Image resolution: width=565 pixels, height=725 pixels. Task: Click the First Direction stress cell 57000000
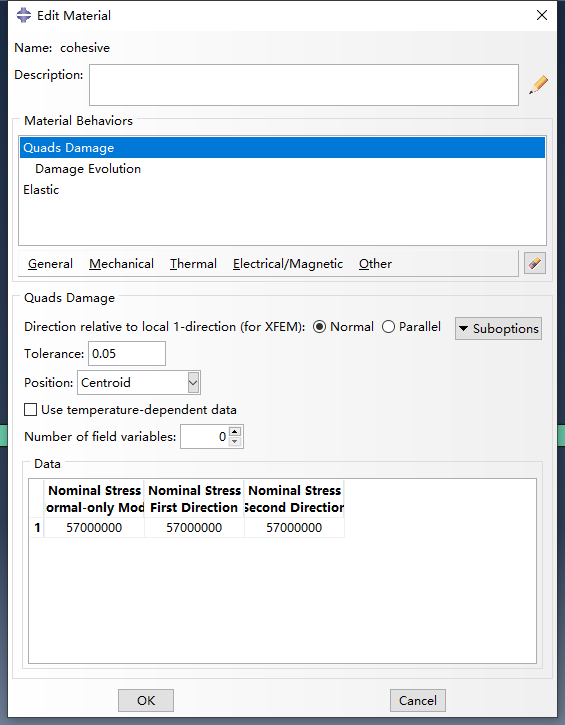pyautogui.click(x=194, y=528)
